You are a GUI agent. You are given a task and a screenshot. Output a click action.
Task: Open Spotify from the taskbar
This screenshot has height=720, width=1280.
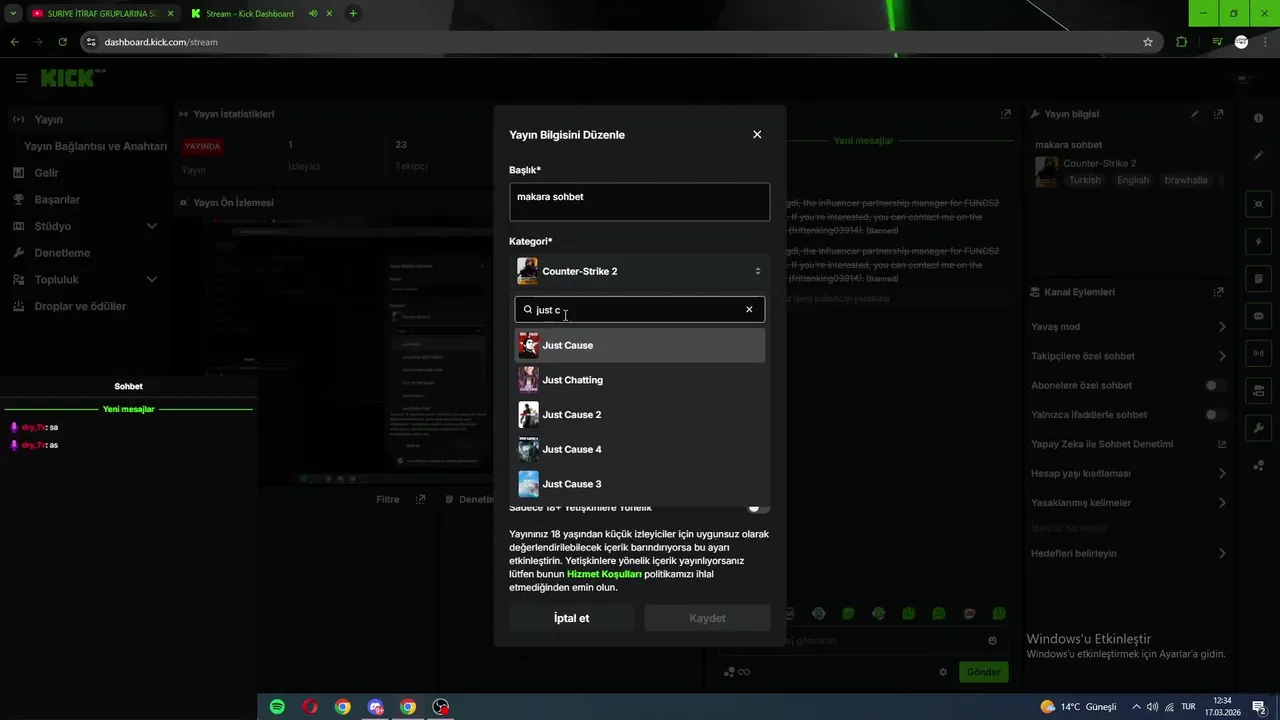[x=277, y=707]
